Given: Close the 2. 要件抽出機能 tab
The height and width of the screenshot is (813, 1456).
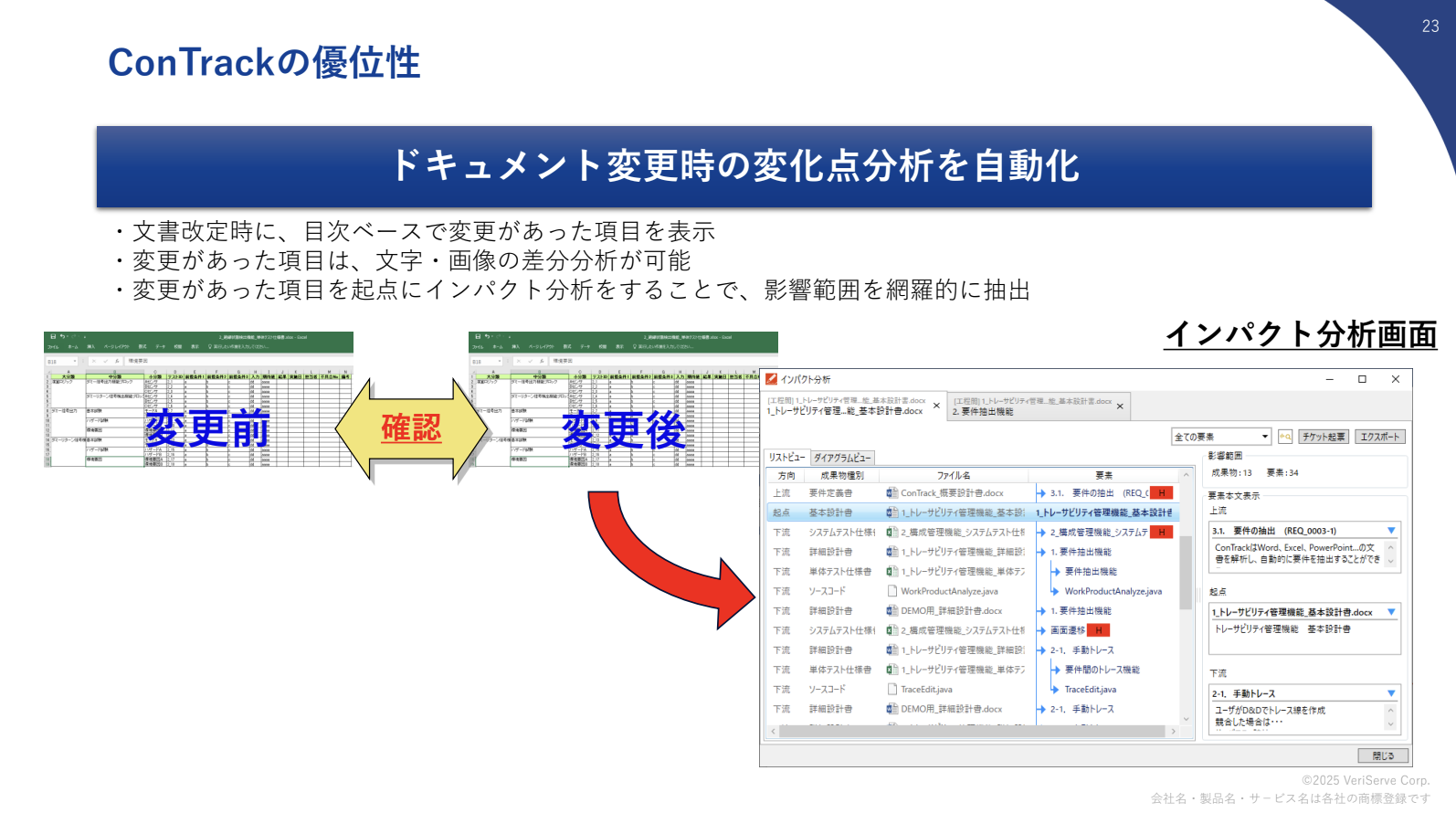Looking at the screenshot, I should [1120, 406].
